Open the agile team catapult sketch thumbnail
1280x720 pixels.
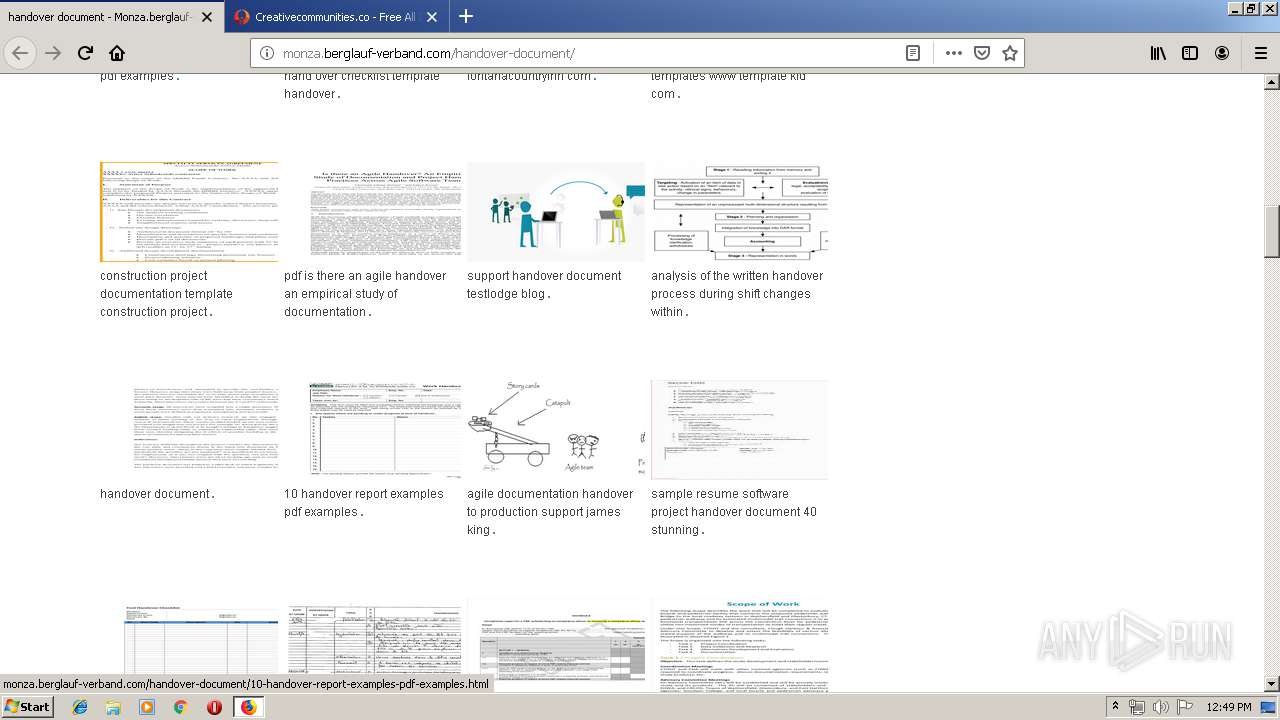coord(556,430)
